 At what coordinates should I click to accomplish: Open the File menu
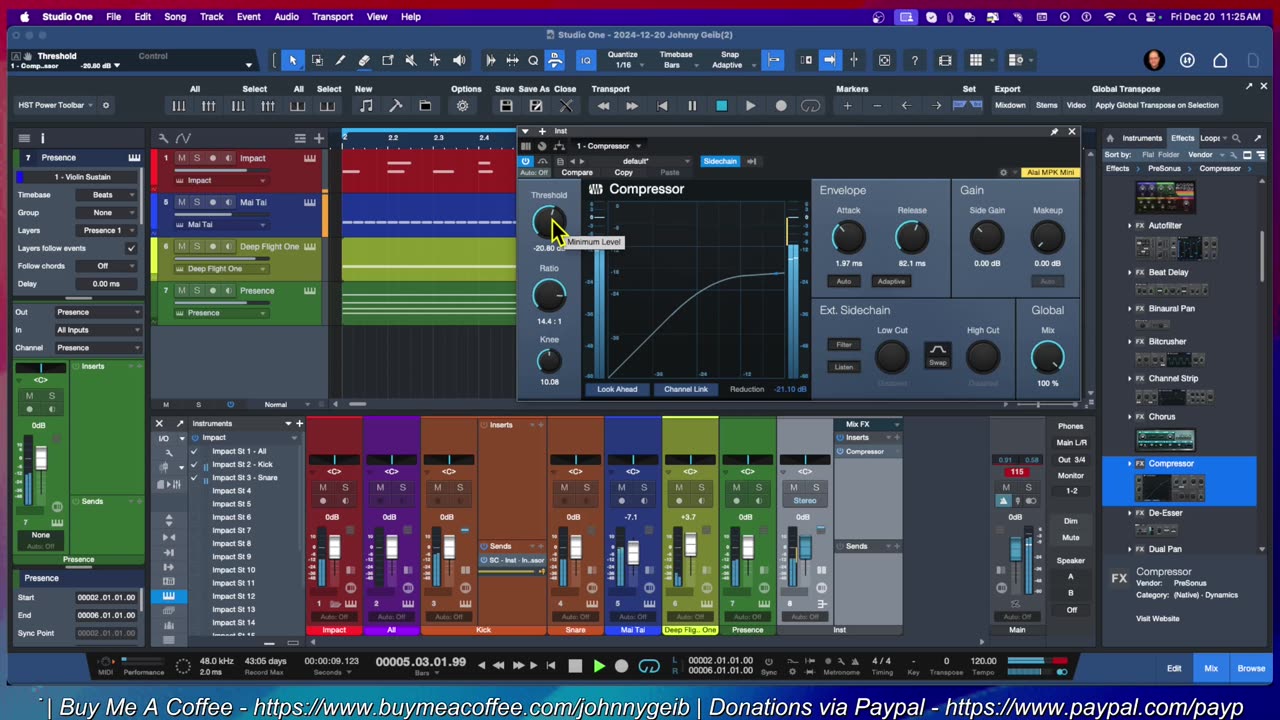(x=114, y=17)
